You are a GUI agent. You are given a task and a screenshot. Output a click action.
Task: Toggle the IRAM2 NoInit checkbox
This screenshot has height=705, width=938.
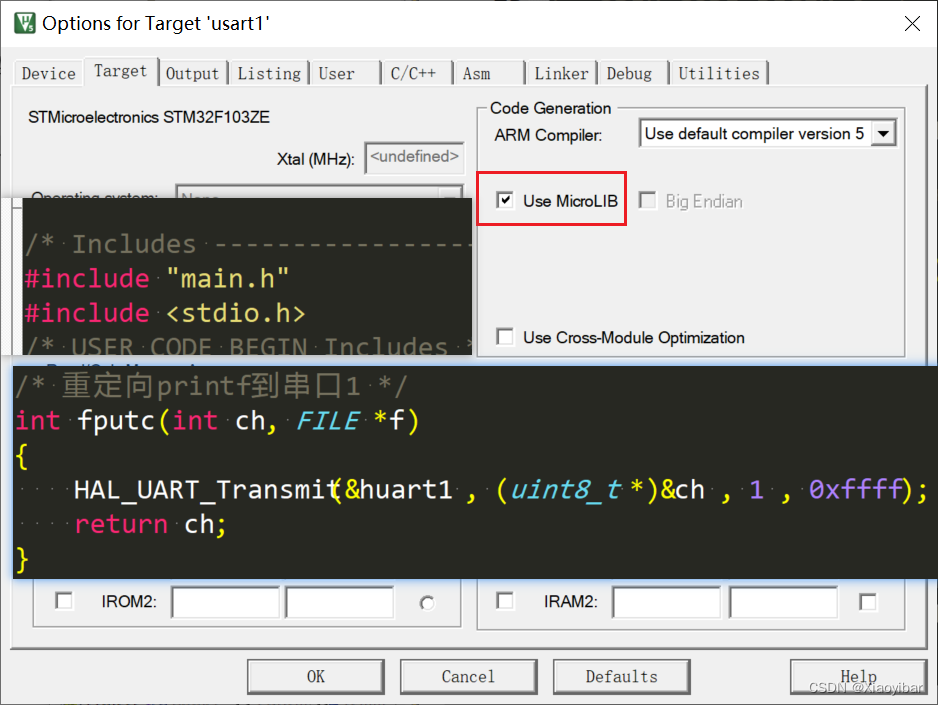(x=867, y=602)
